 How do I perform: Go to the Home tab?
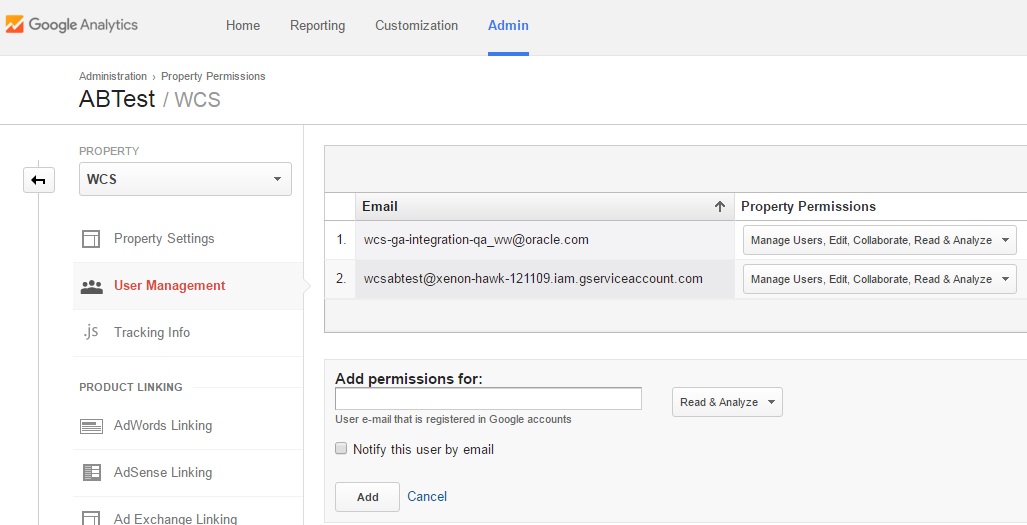(243, 26)
